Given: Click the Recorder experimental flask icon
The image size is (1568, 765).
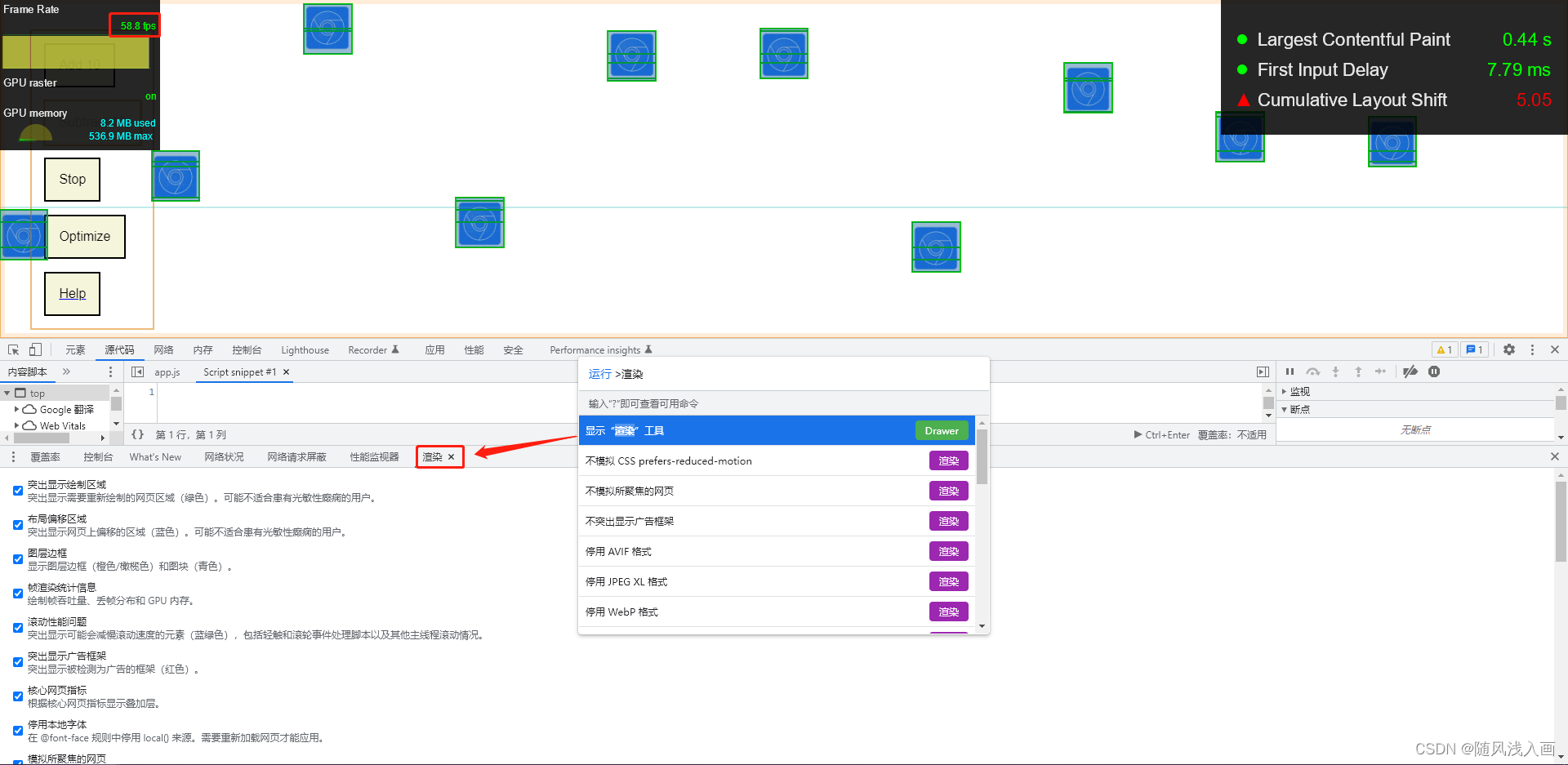Looking at the screenshot, I should pos(395,349).
